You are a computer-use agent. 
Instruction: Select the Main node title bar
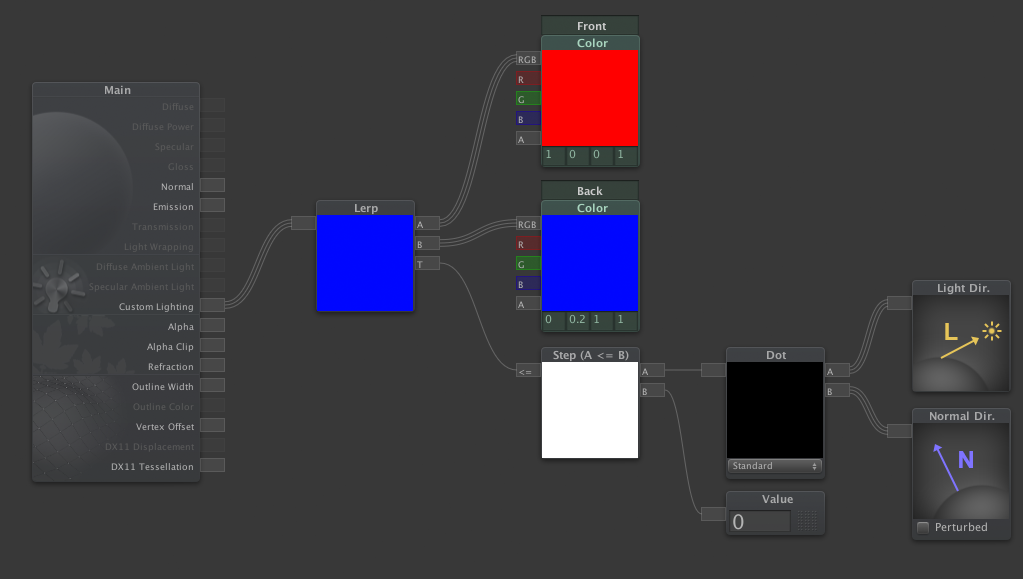117,90
